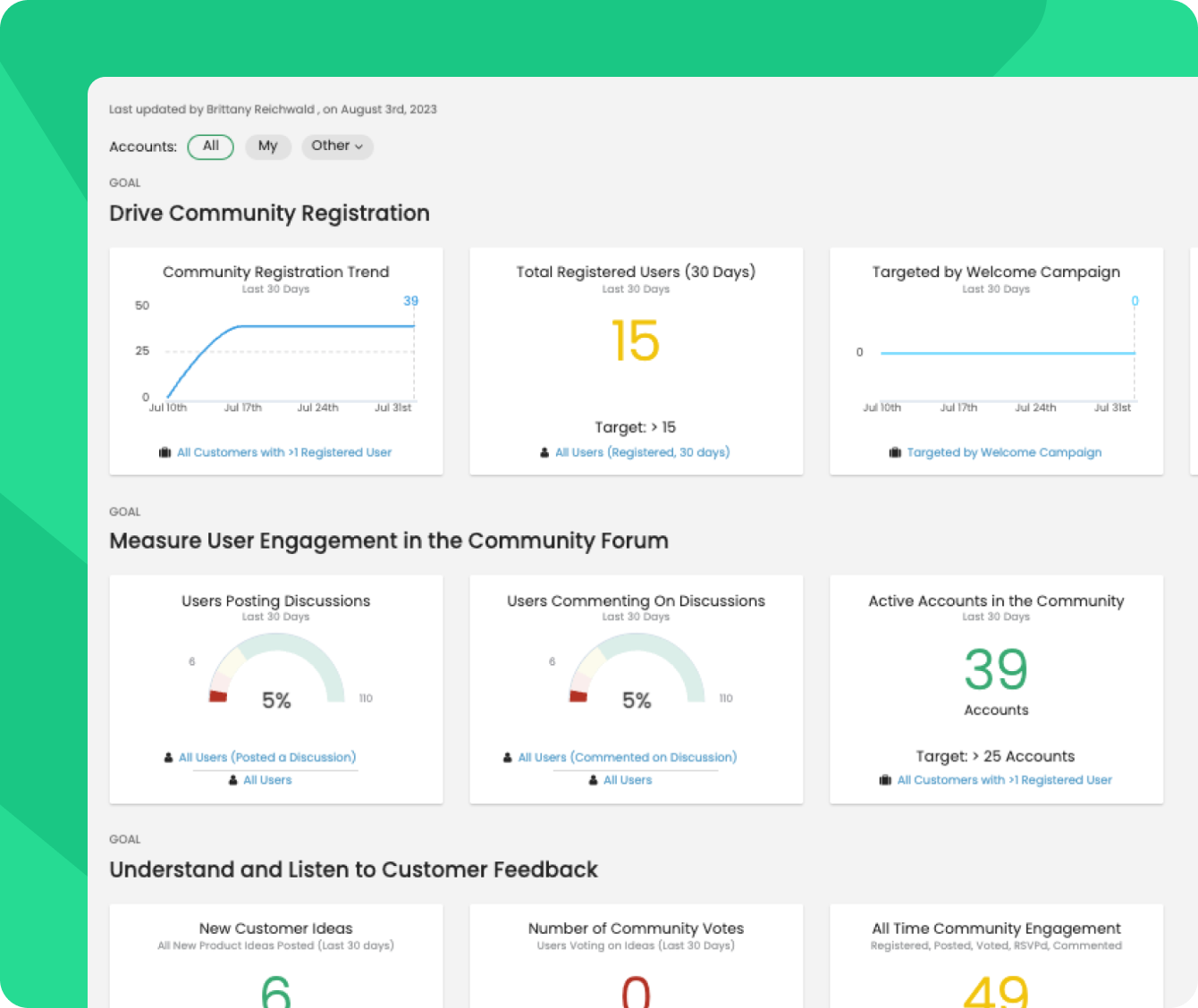Click the Users Commenting On Discussions gauge
This screenshot has width=1198, height=1008.
point(637,670)
